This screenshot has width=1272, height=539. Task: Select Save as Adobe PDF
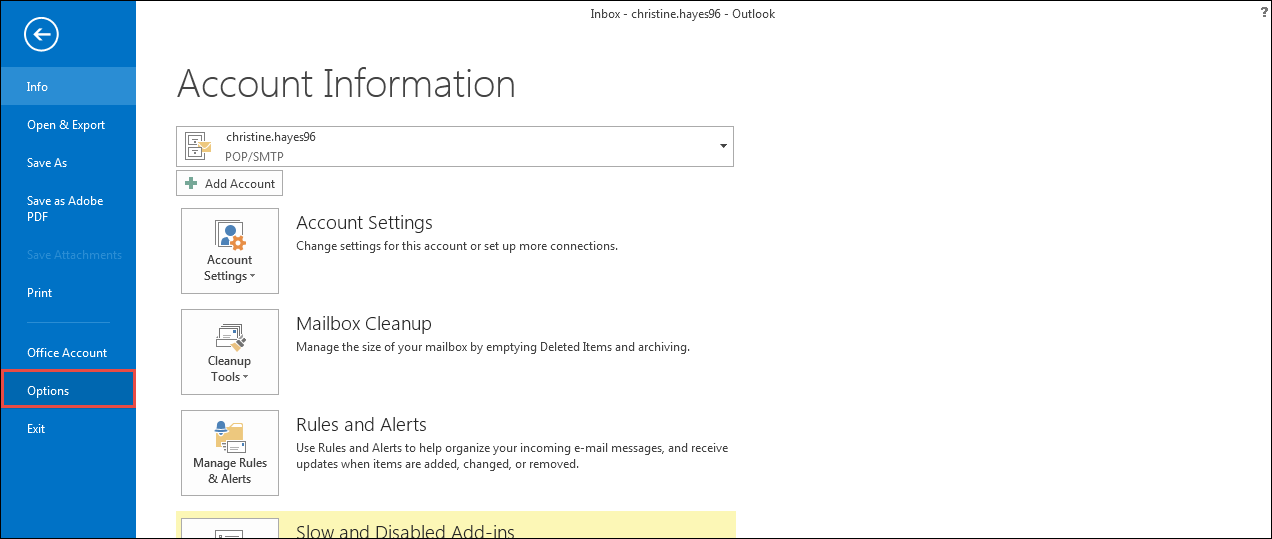[68, 208]
